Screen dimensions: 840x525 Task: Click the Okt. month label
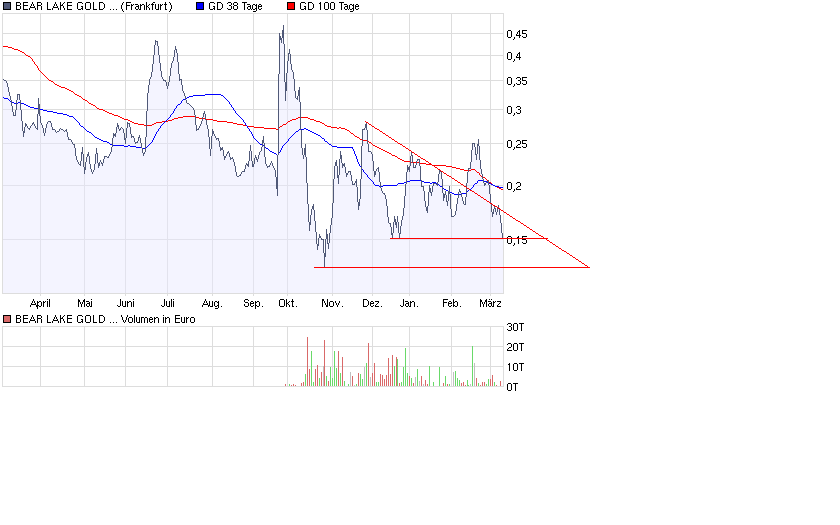click(288, 304)
